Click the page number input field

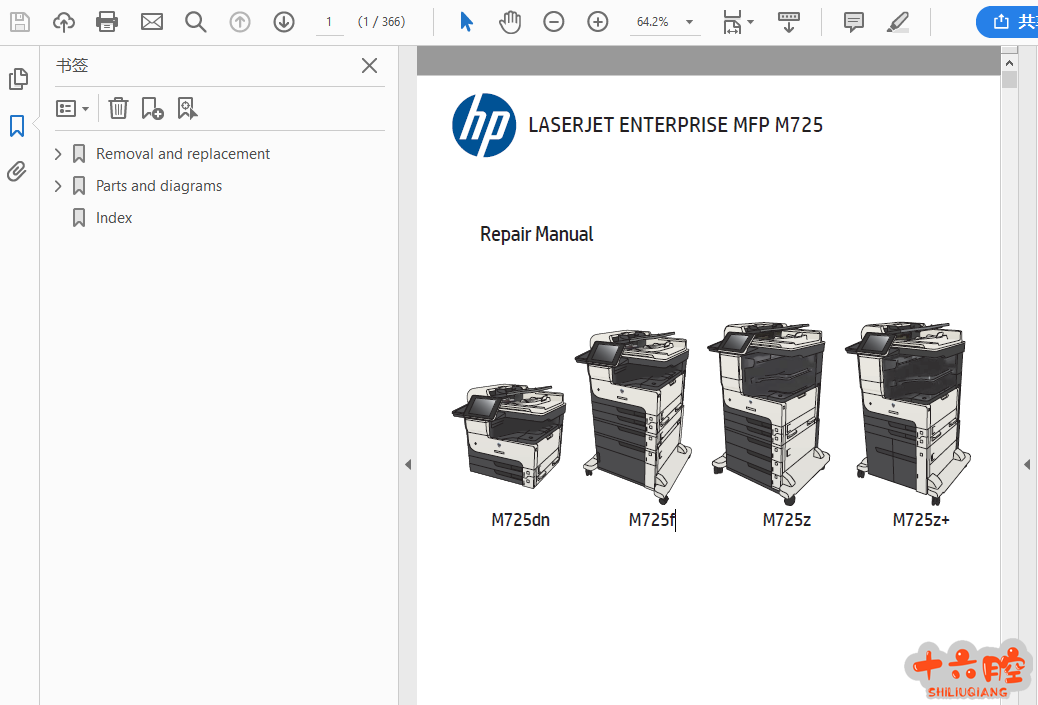tap(328, 21)
